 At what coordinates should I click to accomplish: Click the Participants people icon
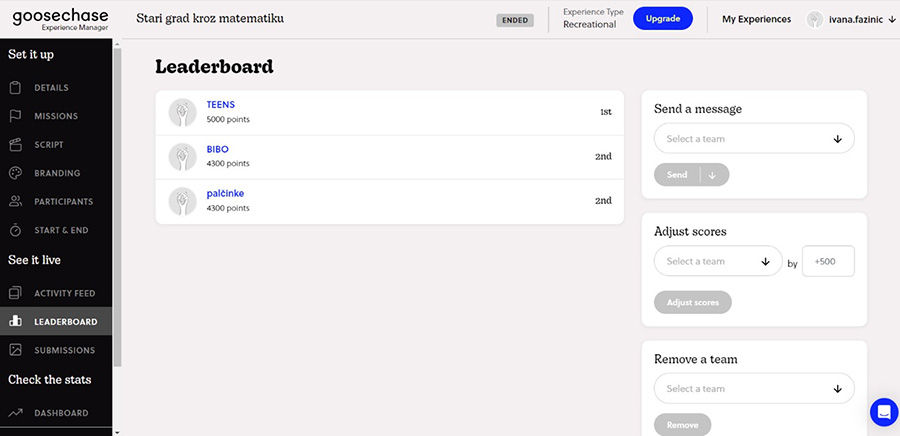click(15, 201)
